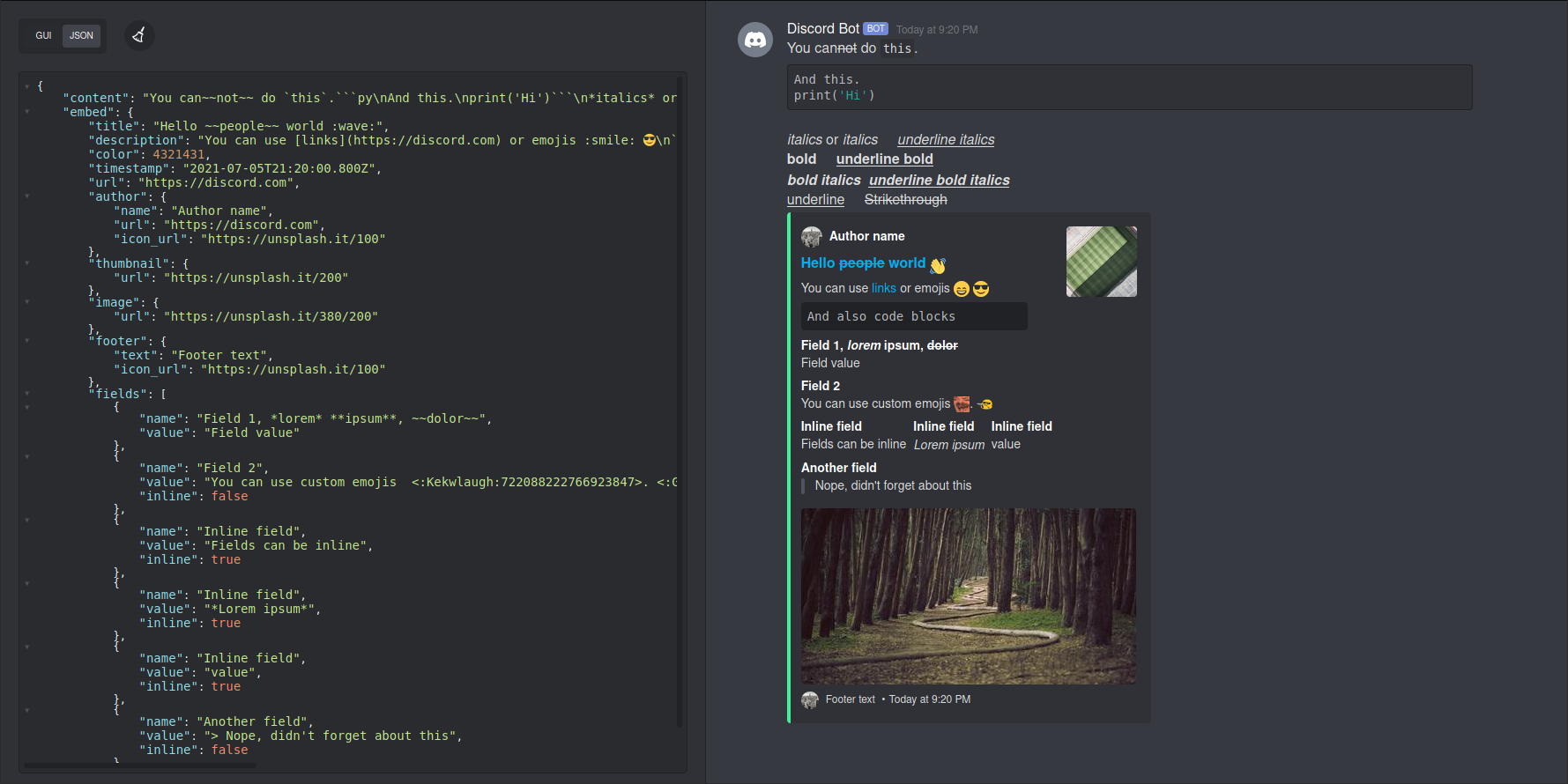The image size is (1568, 784).
Task: Click the "title": "Hello ~~people~~ world" line
Action: pos(238,126)
